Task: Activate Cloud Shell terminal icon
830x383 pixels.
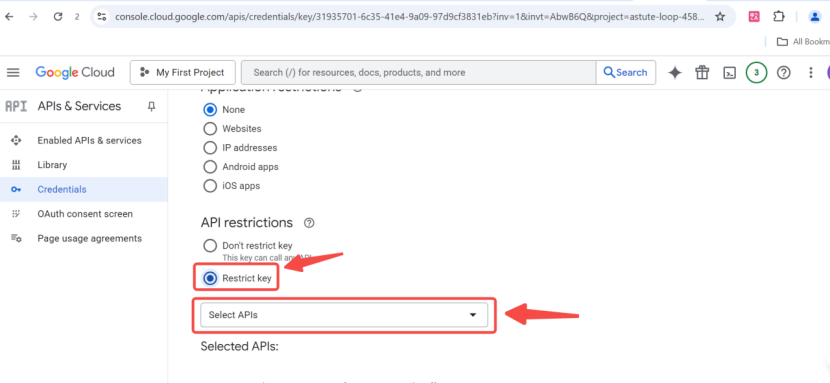Action: [729, 72]
